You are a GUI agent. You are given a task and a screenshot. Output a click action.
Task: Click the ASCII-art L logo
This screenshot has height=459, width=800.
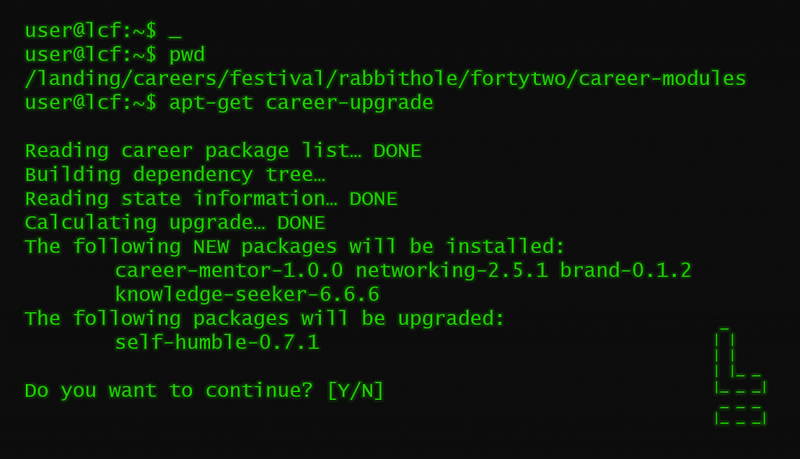click(x=740, y=376)
